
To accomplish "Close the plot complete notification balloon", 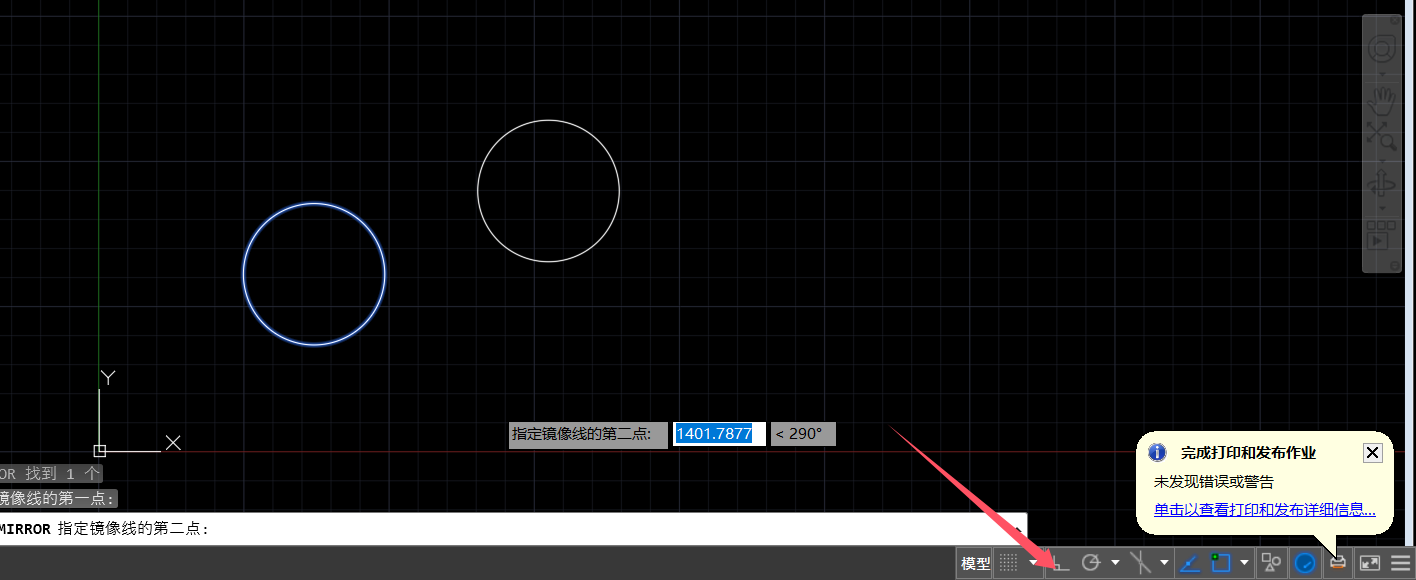I will coord(1373,453).
